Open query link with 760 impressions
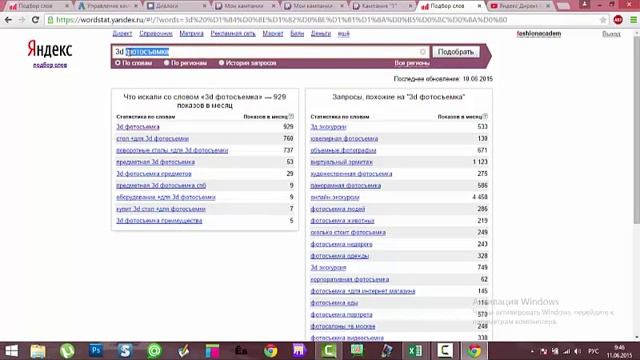Image resolution: width=640 pixels, height=360 pixels. [152, 139]
